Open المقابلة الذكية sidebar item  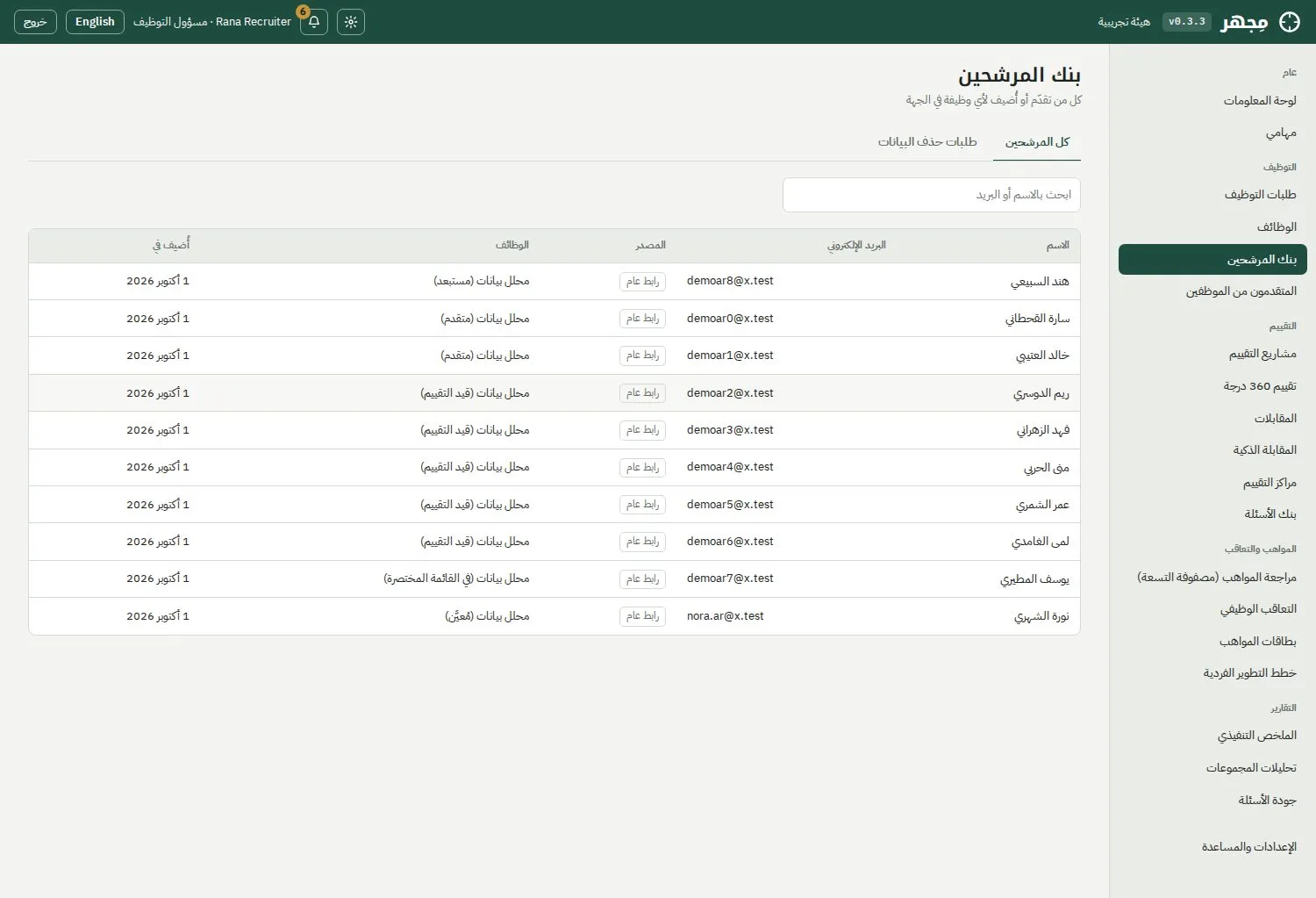tap(1212, 450)
